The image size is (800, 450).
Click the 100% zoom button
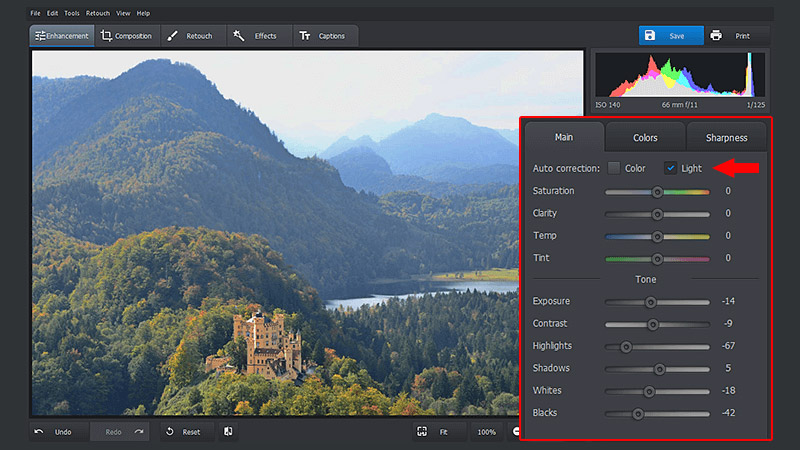(x=487, y=432)
